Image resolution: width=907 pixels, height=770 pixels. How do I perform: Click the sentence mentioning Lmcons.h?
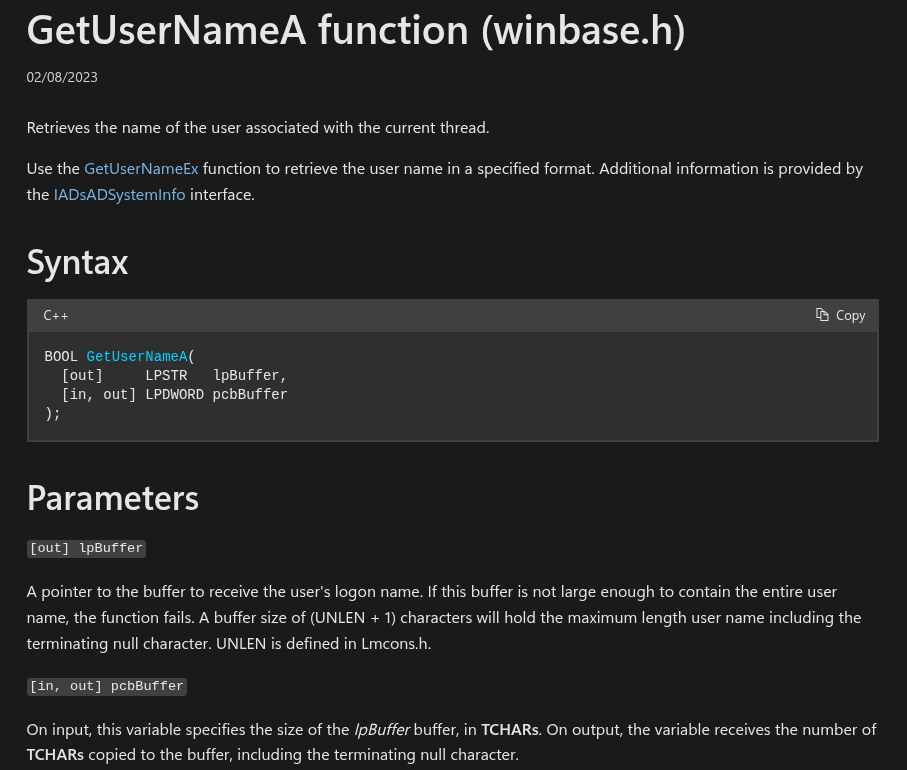(323, 643)
